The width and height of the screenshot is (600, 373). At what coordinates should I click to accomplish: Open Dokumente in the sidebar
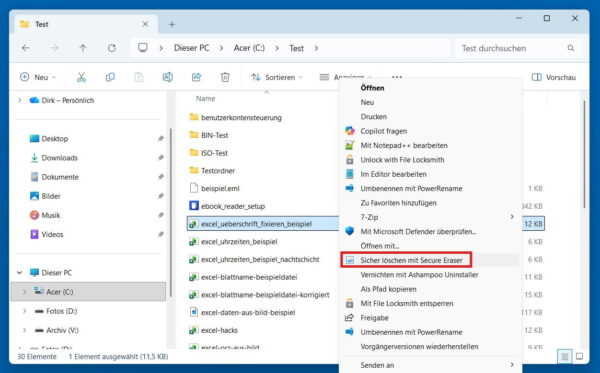tap(60, 177)
